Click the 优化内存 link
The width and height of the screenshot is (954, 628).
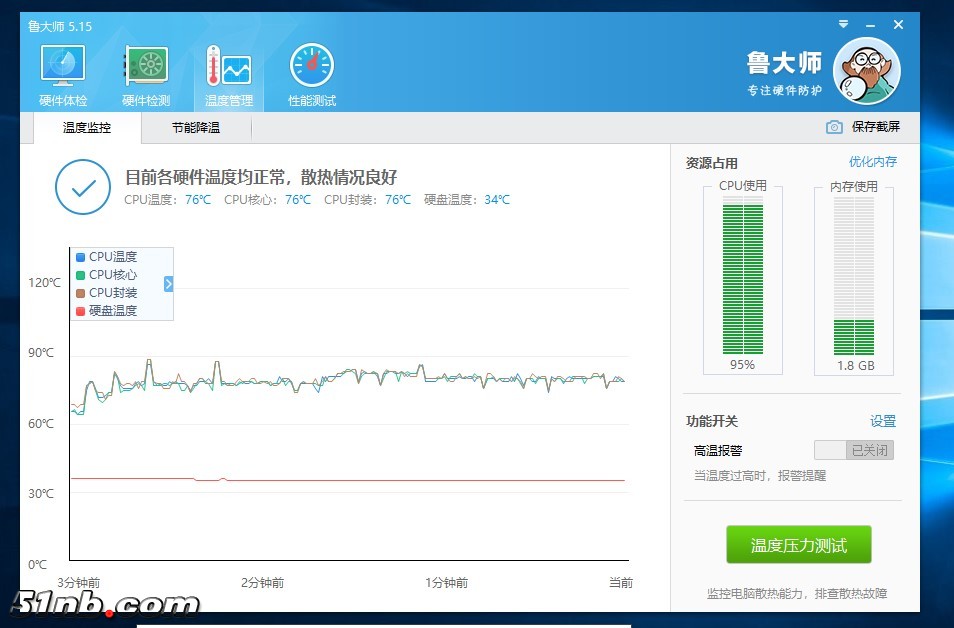(x=872, y=162)
